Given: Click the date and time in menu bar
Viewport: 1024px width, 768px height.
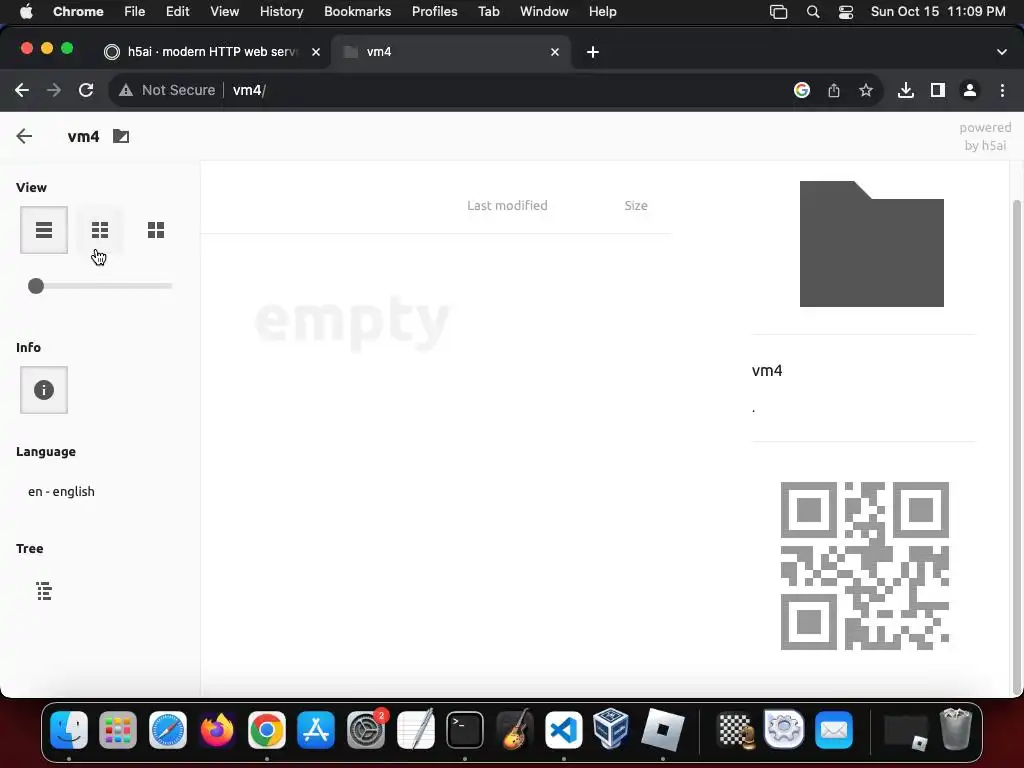Looking at the screenshot, I should pos(938,11).
